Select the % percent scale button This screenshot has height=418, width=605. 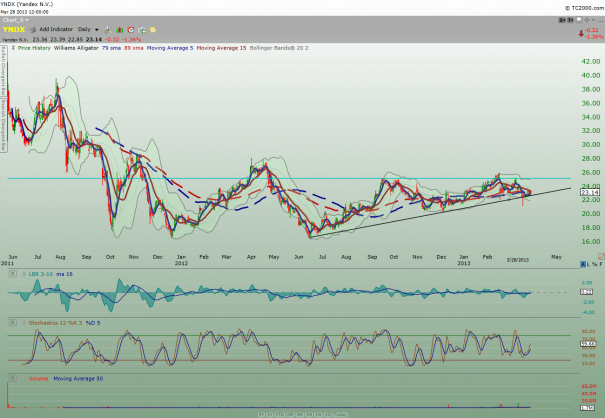[595, 264]
